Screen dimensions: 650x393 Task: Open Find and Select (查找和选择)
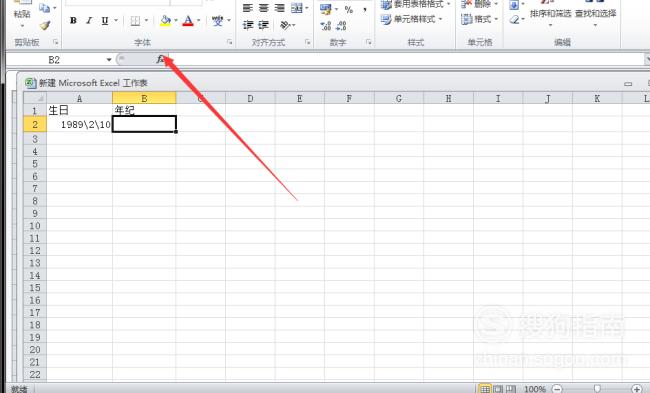point(596,14)
